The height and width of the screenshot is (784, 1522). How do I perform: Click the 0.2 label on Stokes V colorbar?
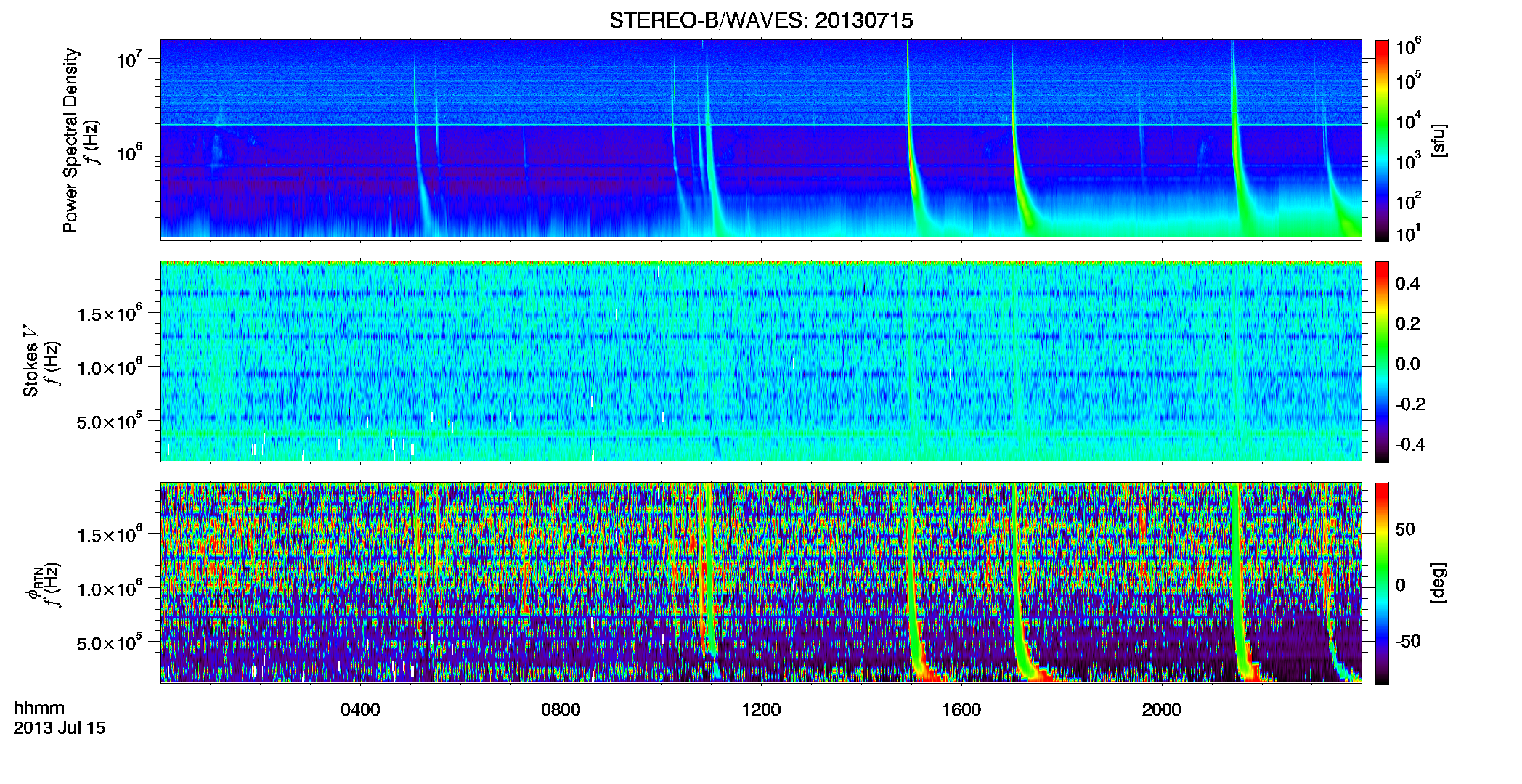coord(1407,324)
